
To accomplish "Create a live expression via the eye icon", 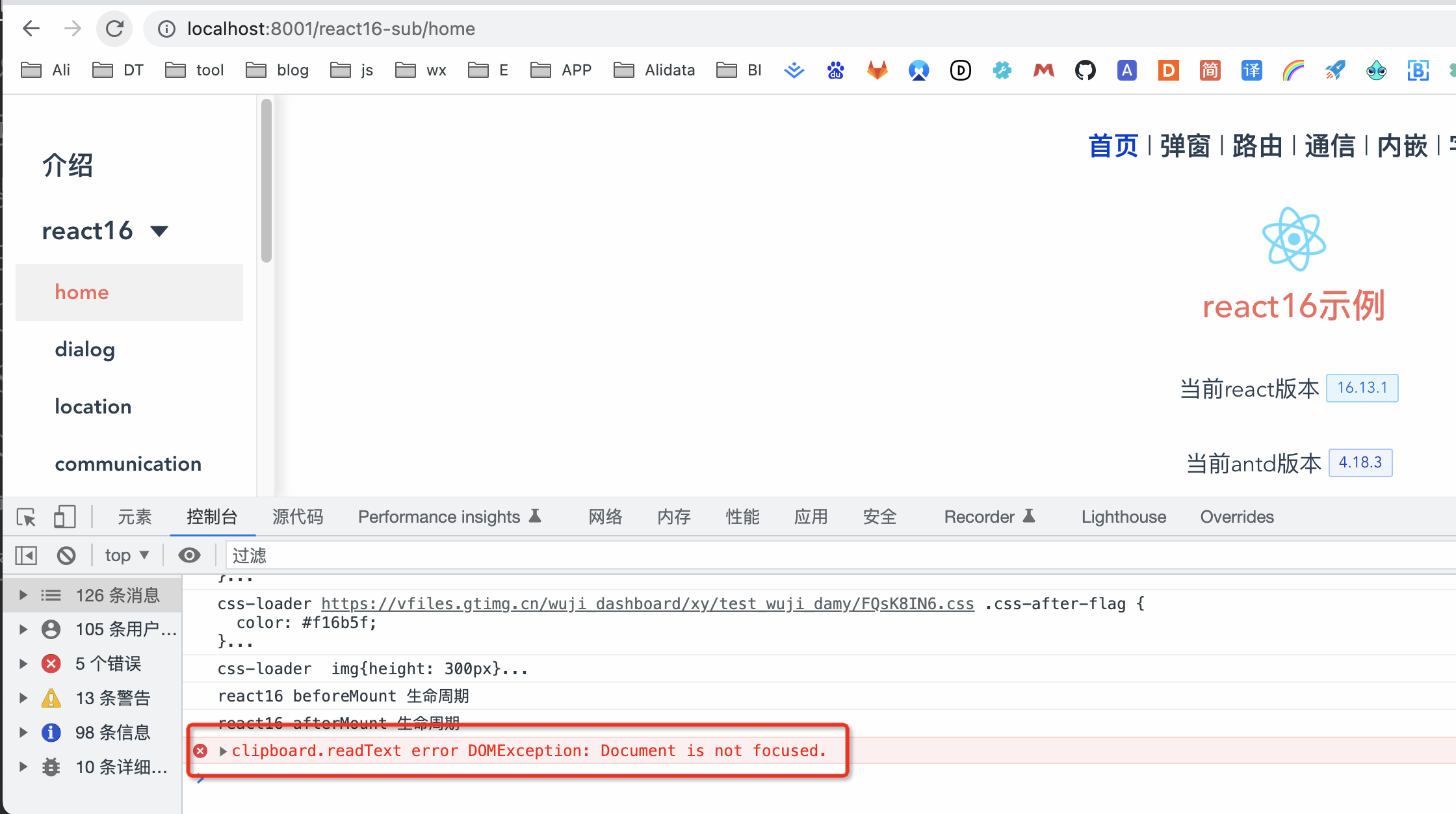I will click(x=188, y=555).
